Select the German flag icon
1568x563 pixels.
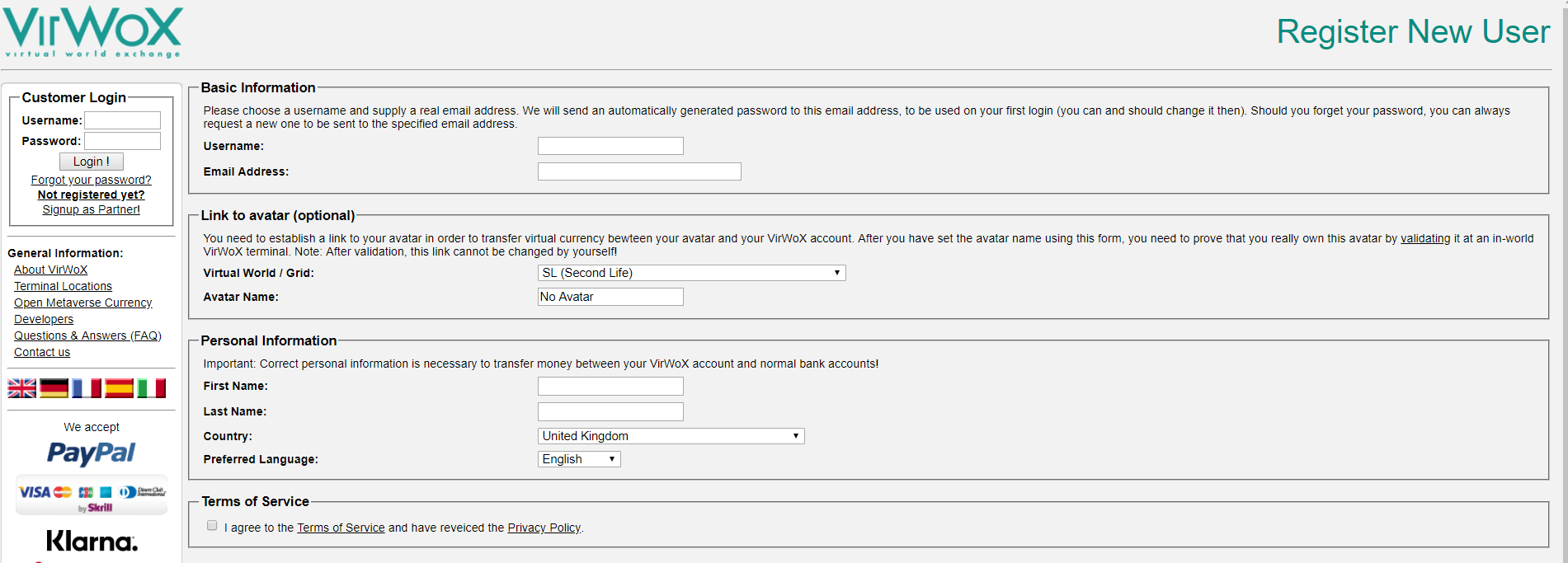click(x=54, y=388)
